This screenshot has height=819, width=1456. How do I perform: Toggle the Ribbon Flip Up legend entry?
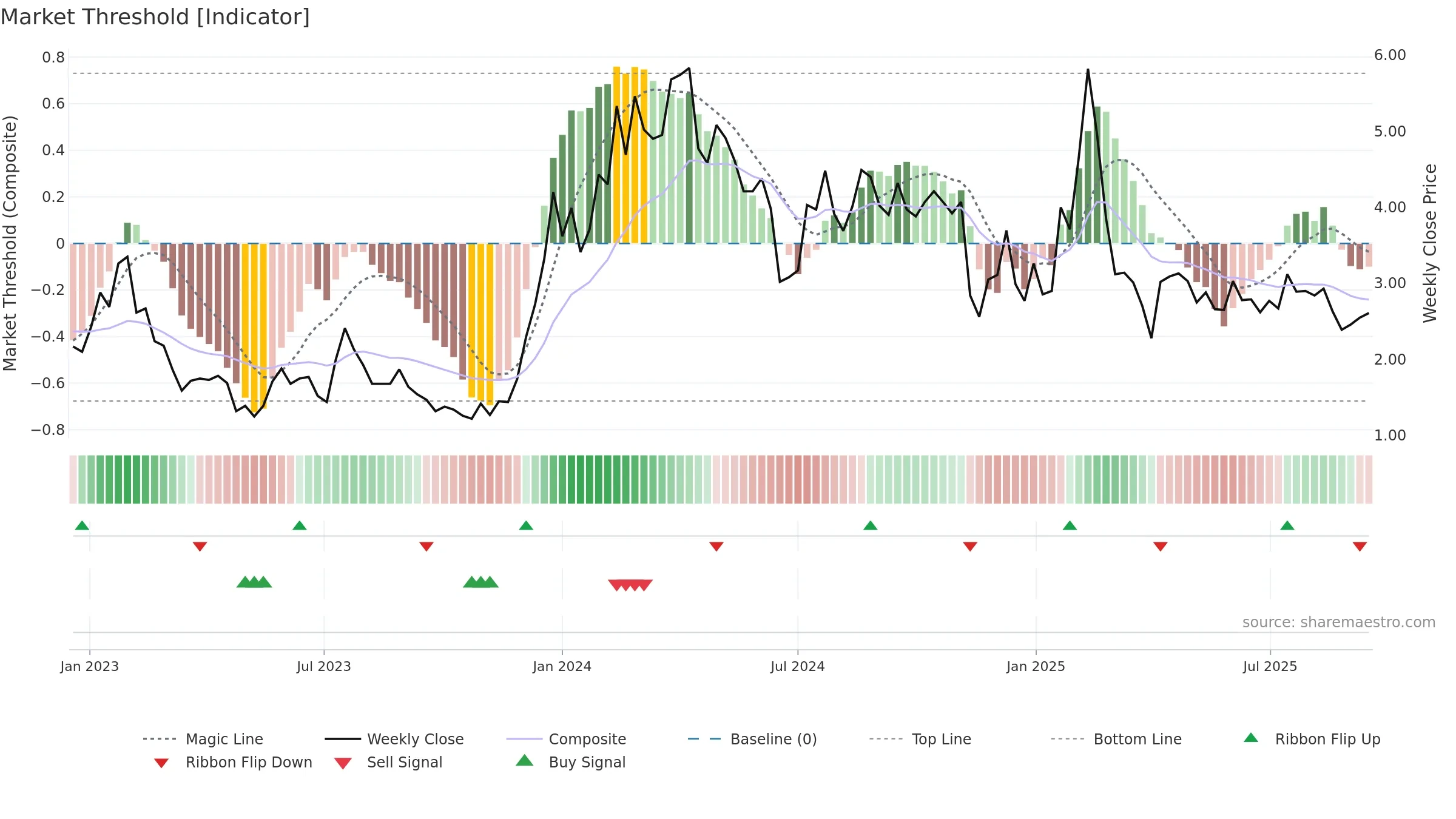(x=1312, y=739)
